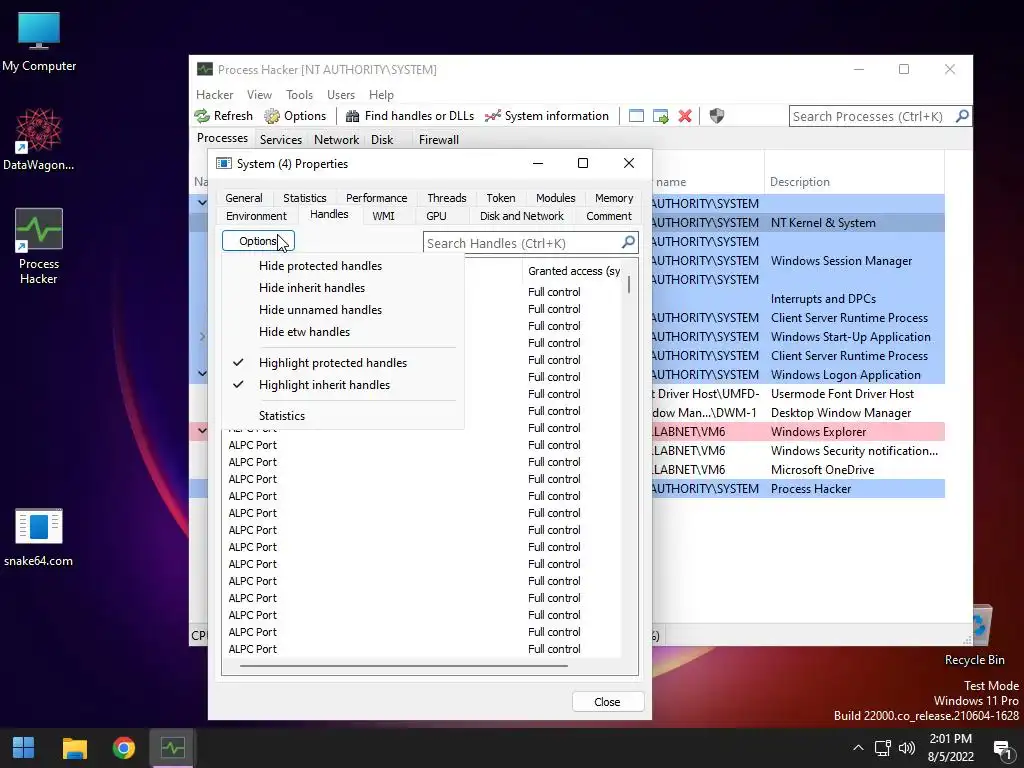Switch to Disk tab in main window

pyautogui.click(x=382, y=140)
